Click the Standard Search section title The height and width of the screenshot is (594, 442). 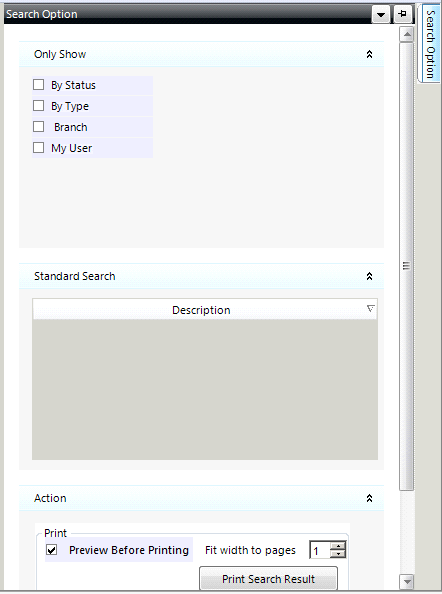(75, 276)
